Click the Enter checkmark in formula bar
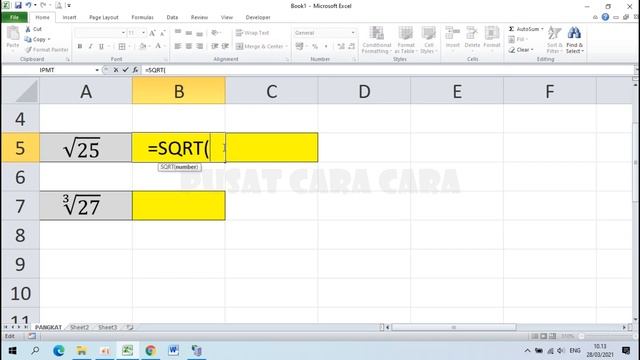This screenshot has width=640, height=360. click(125, 70)
